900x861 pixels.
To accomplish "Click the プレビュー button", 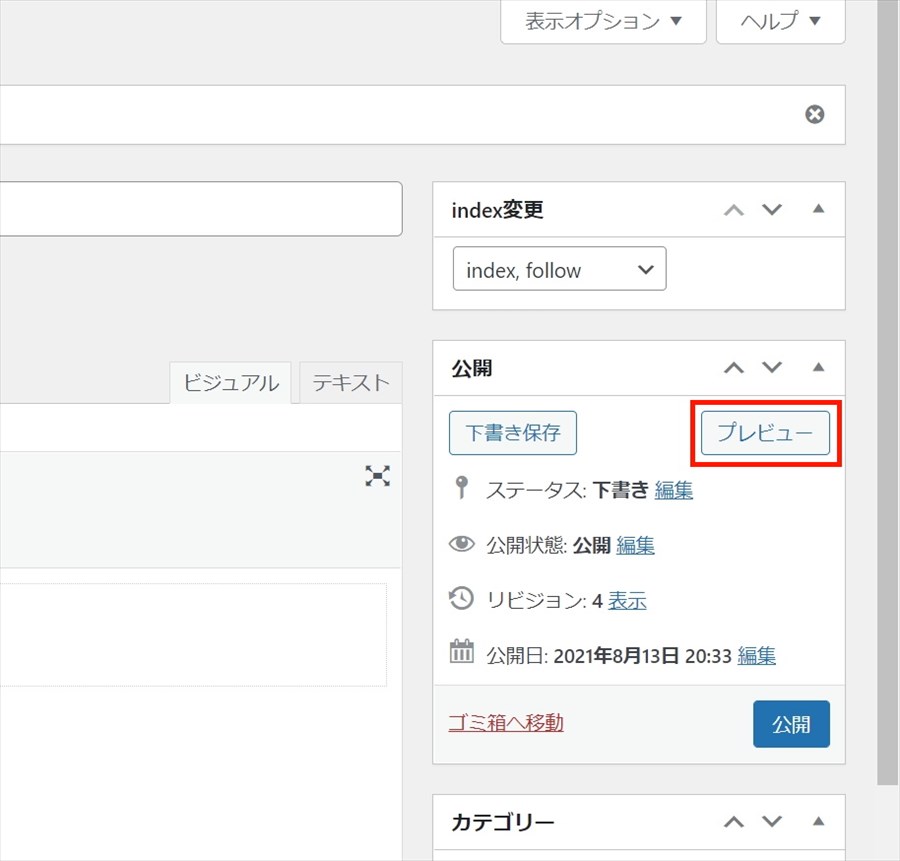I will 765,433.
